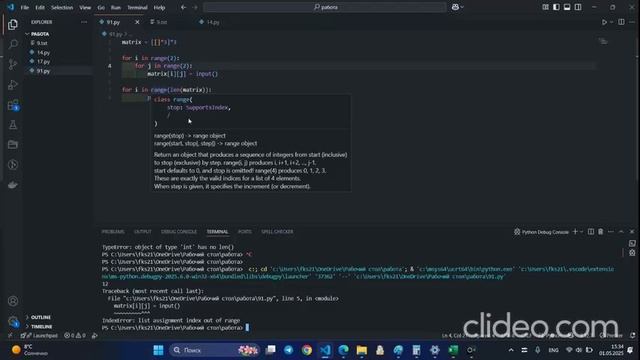Open Chrome from the taskbar
This screenshot has height=360, width=640.
point(307,350)
